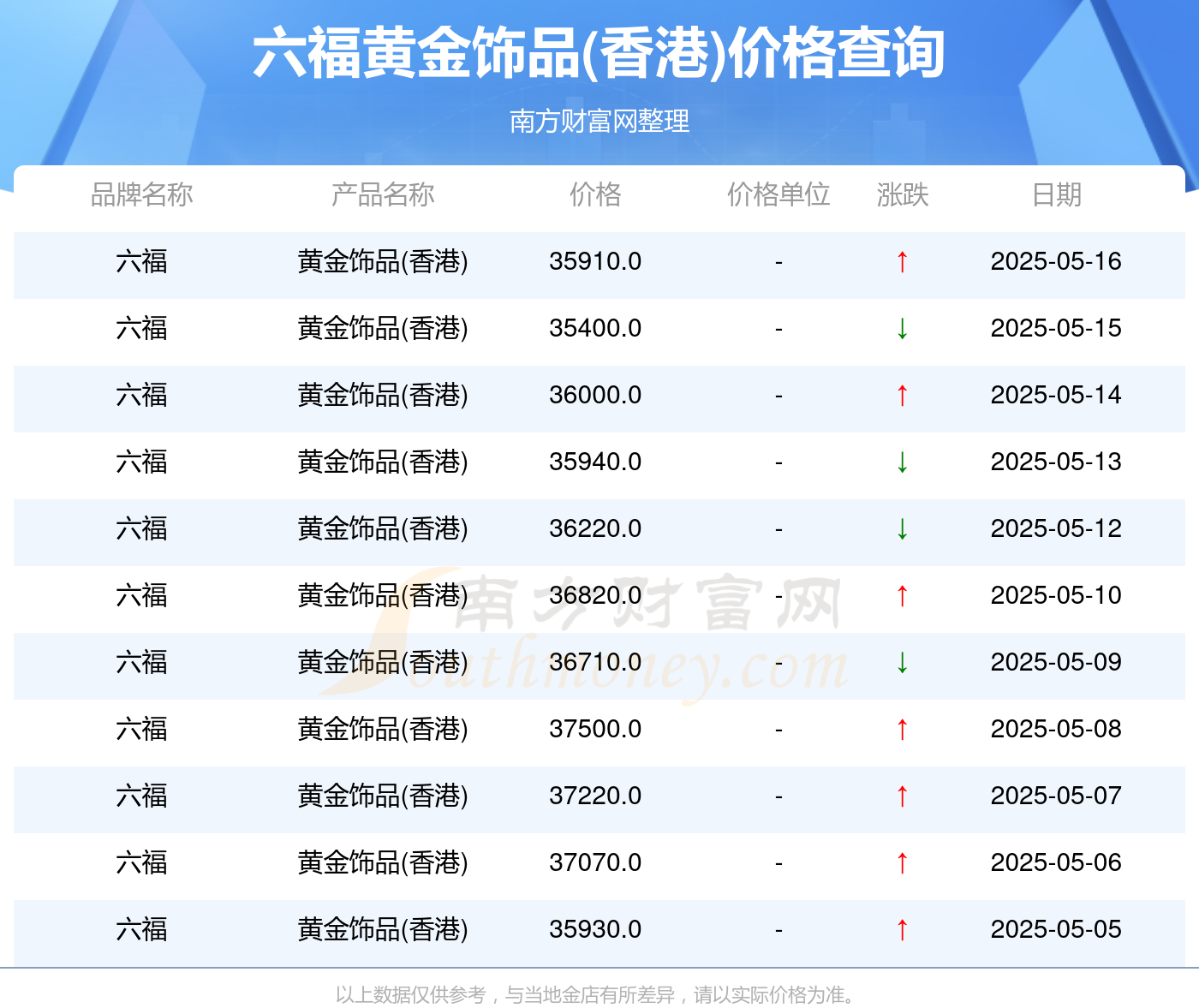Click date 2025-05-12
This screenshot has width=1199, height=1008.
[1056, 528]
